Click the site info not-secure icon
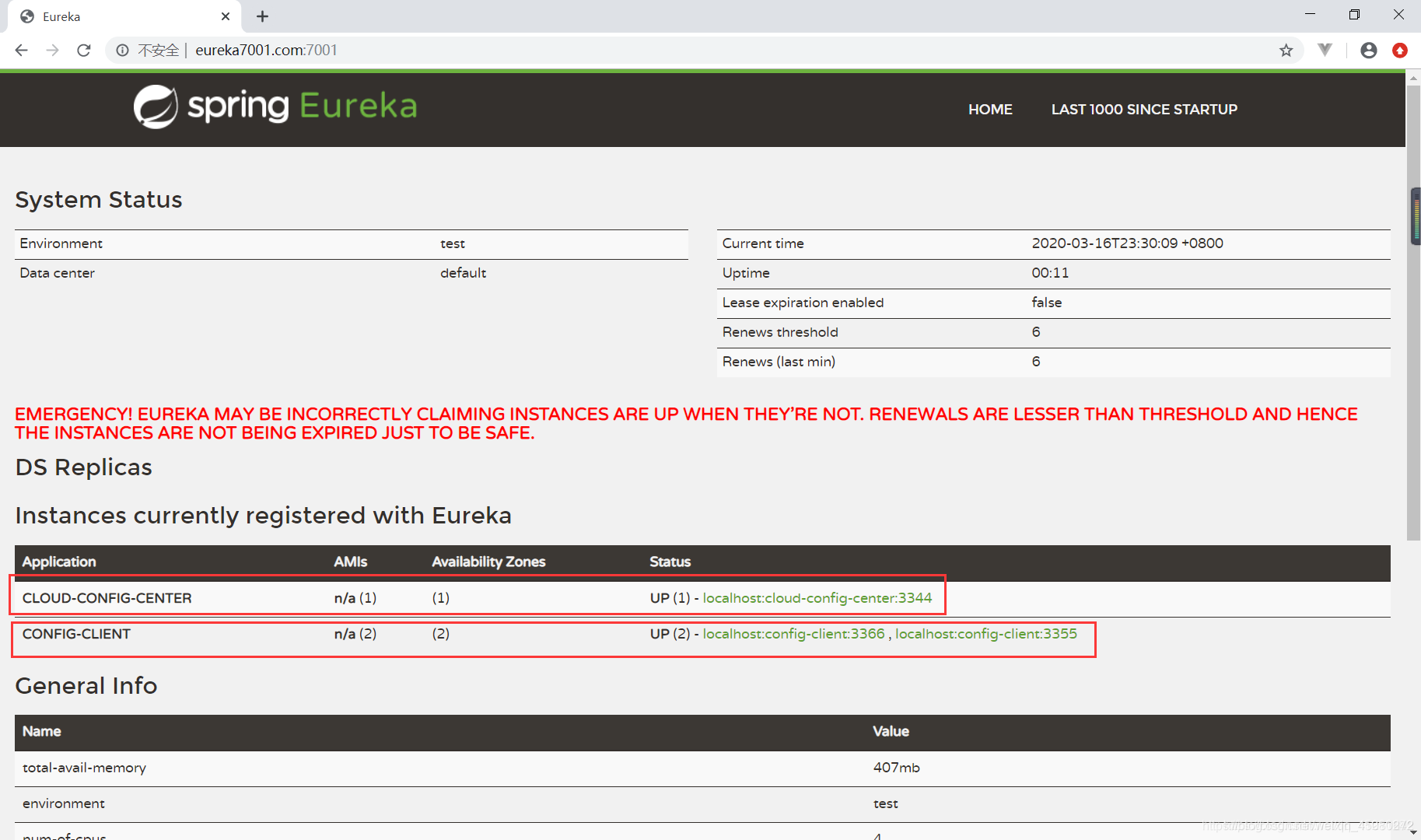 pyautogui.click(x=122, y=51)
